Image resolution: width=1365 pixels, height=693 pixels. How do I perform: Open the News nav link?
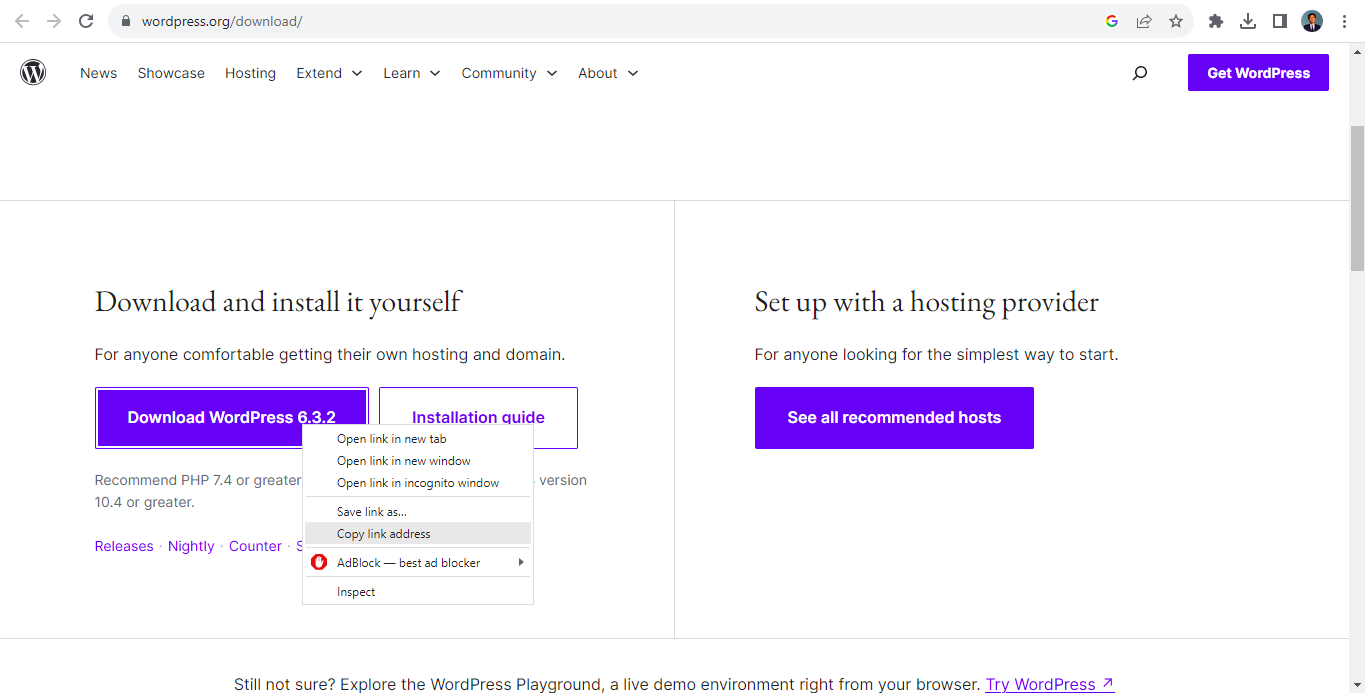(98, 73)
